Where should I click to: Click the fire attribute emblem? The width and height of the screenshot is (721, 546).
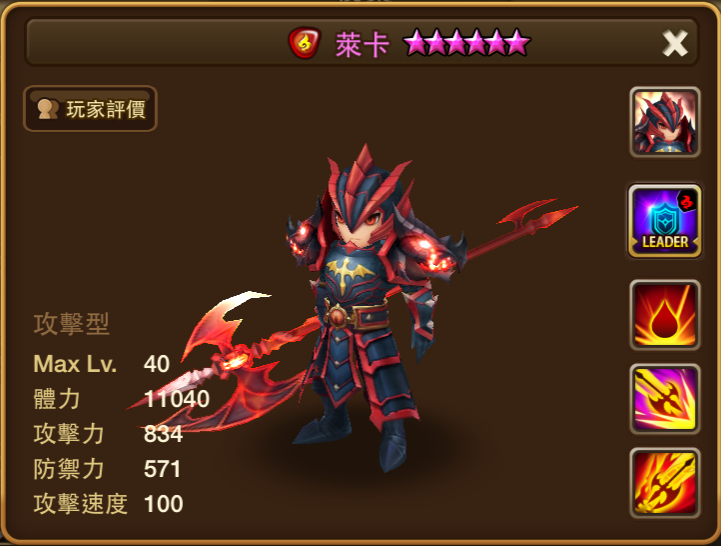(x=304, y=43)
